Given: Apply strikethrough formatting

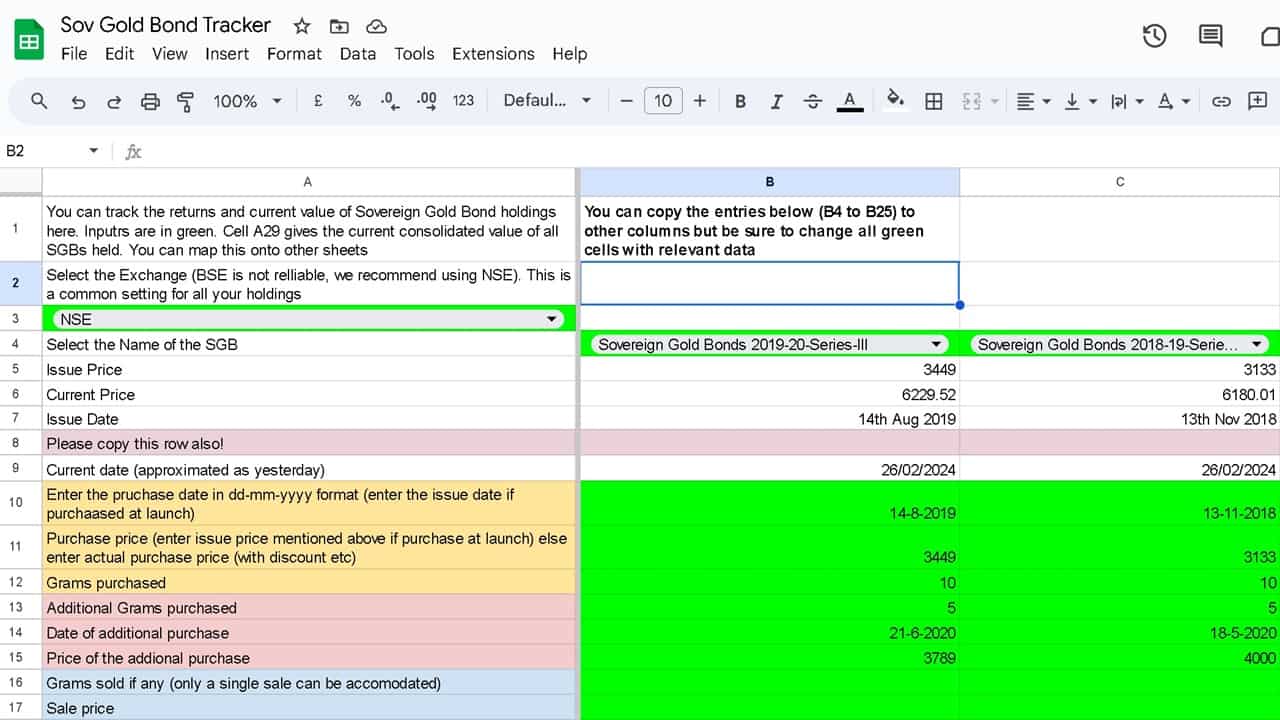Looking at the screenshot, I should (x=812, y=101).
